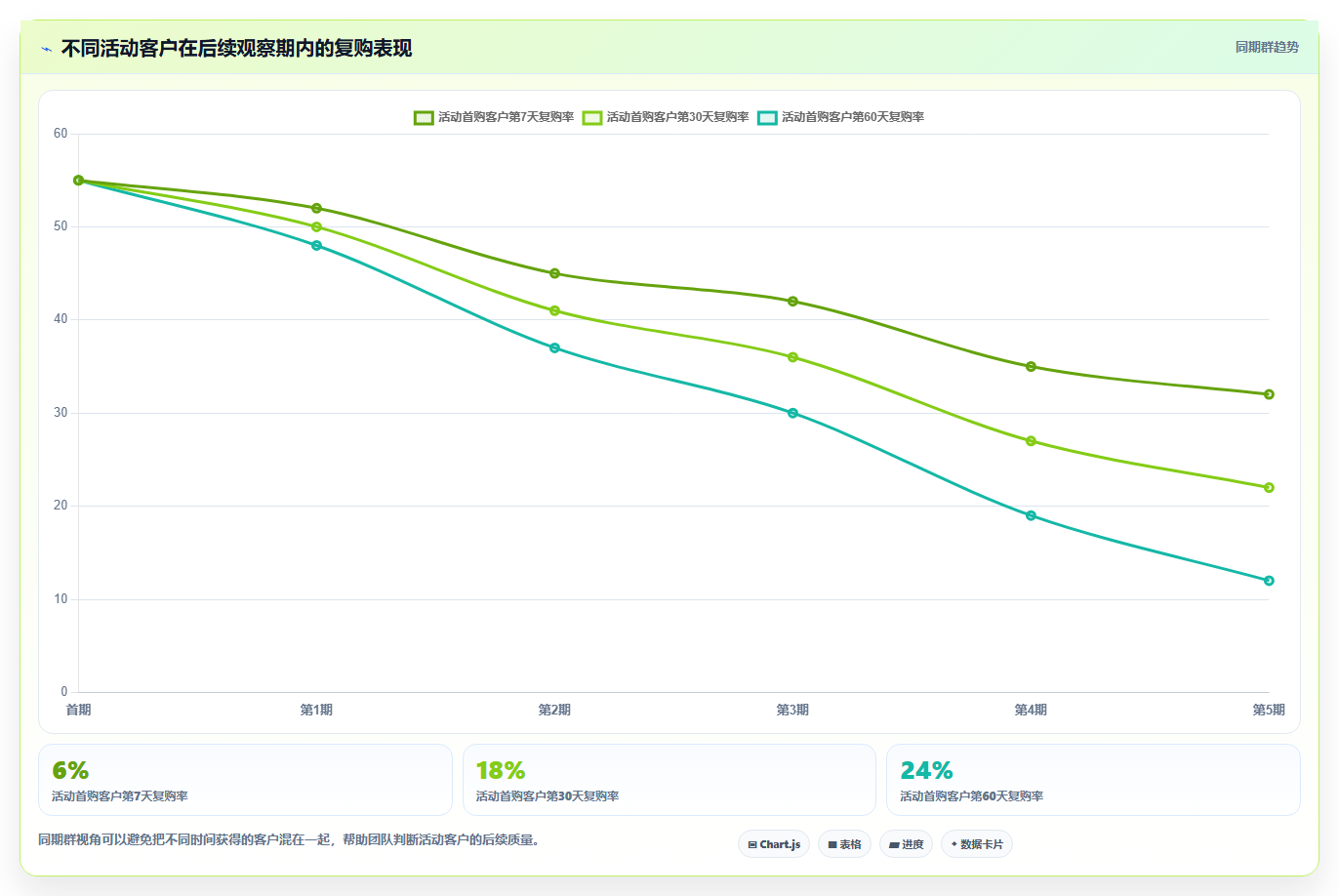The height and width of the screenshot is (896, 1339).
Task: Click the 第1期 x-axis label
Action: (316, 710)
